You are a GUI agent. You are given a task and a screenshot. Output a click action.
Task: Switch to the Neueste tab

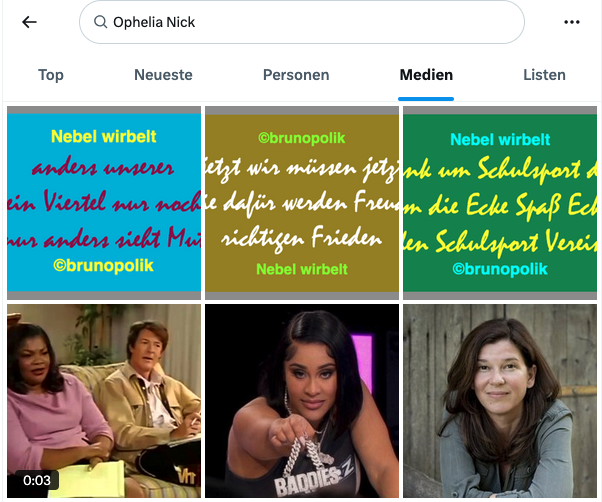point(163,75)
